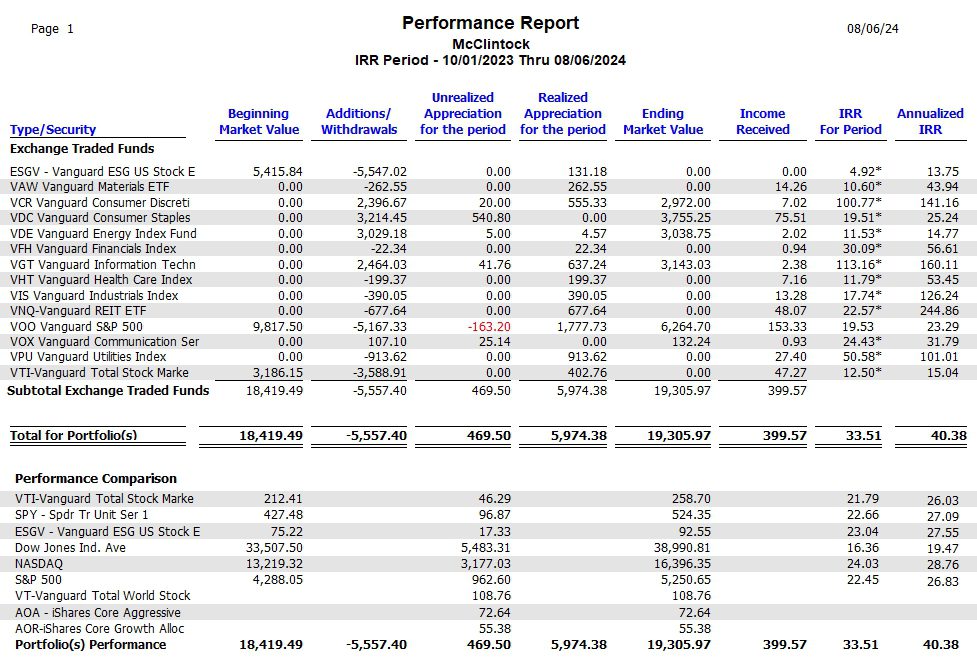The image size is (977, 664).
Task: Click VGT ending market value 3,143.03
Action: coord(685,265)
